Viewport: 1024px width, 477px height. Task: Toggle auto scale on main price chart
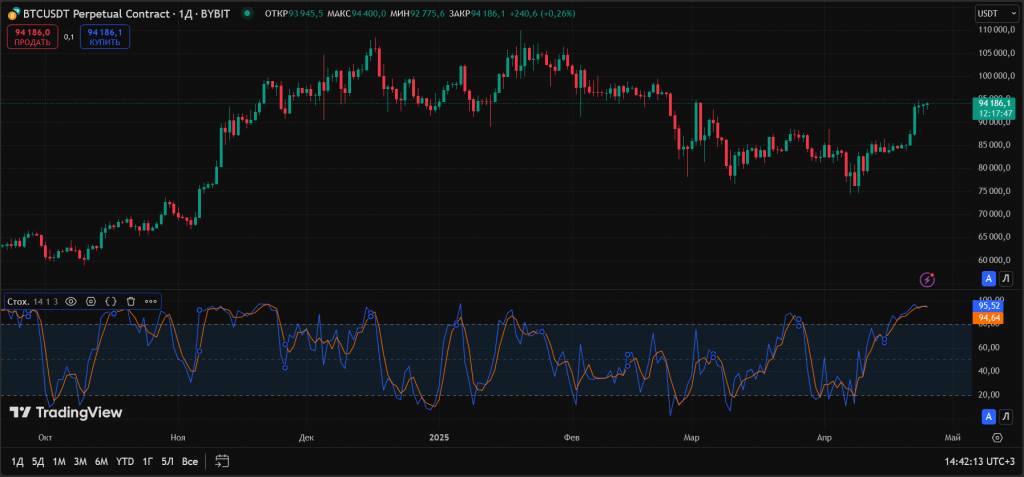[989, 278]
